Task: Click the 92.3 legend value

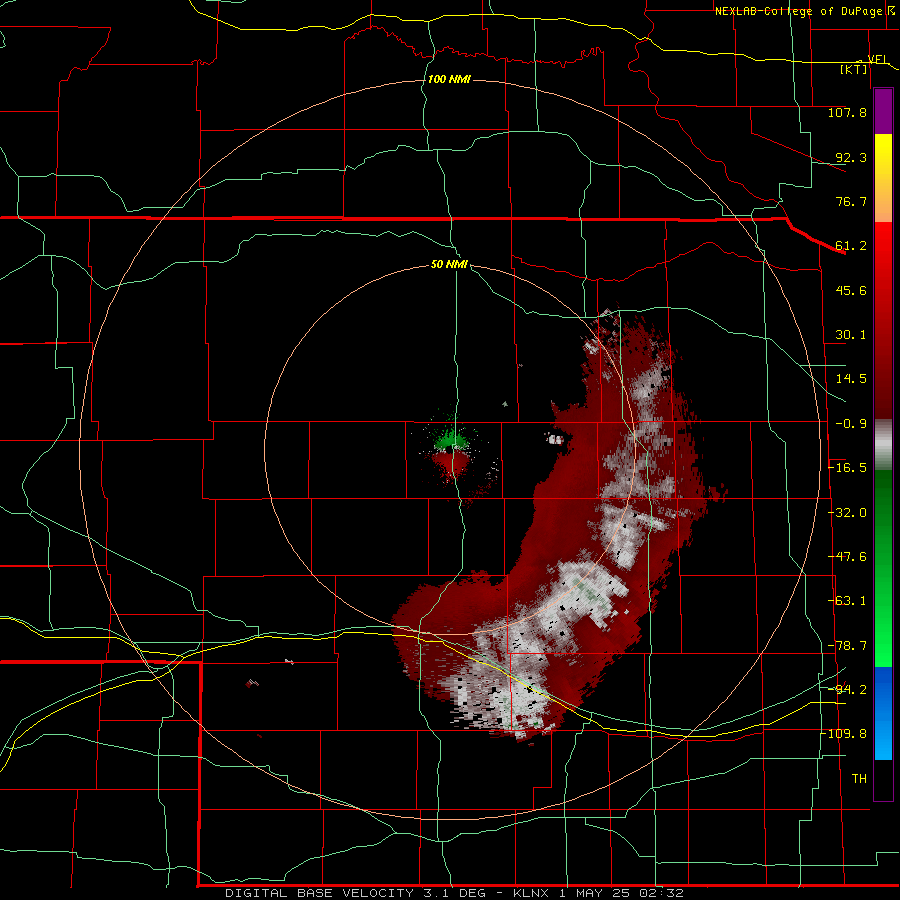Action: [851, 157]
